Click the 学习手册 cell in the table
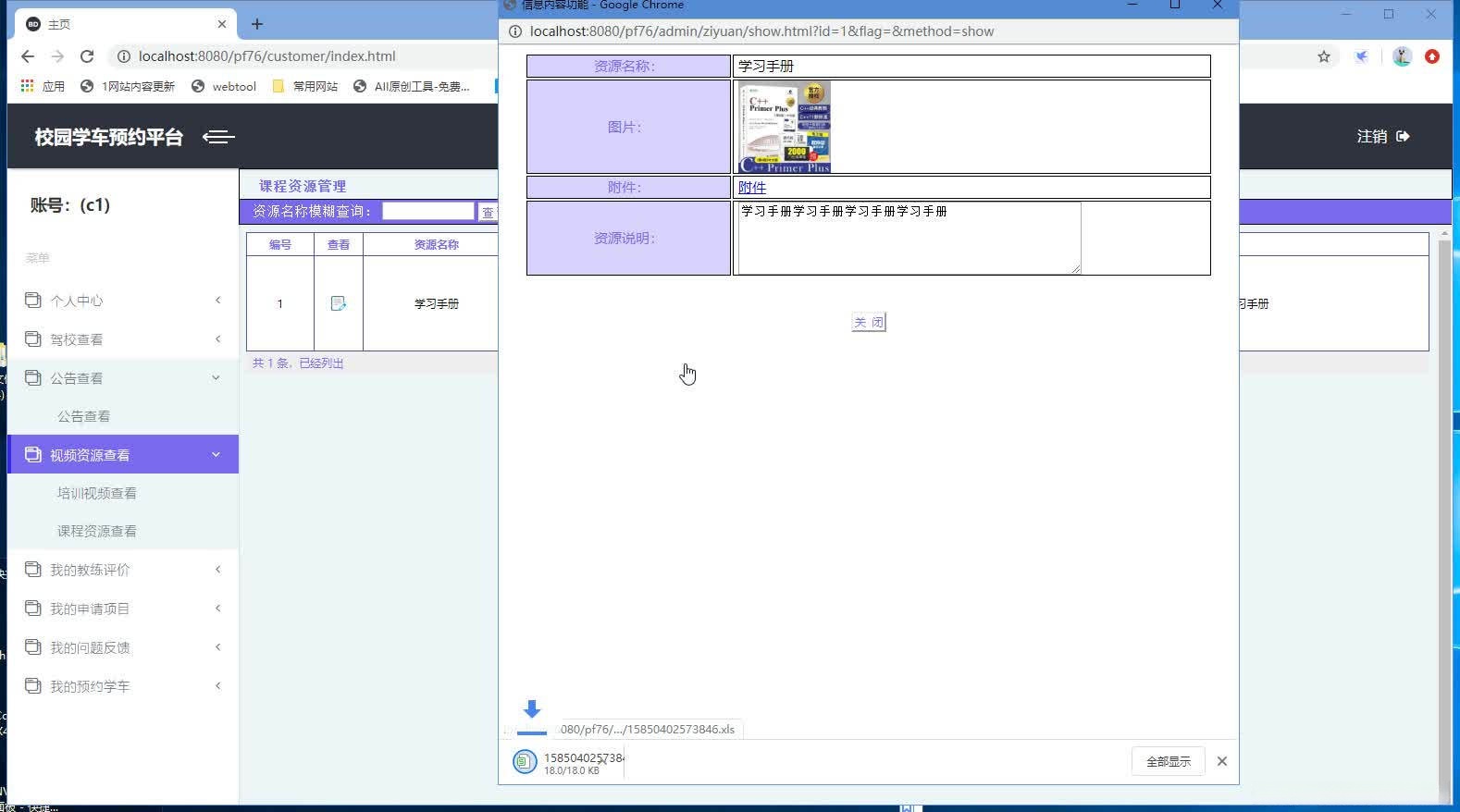Screen dimensions: 1460x812 click(x=437, y=303)
